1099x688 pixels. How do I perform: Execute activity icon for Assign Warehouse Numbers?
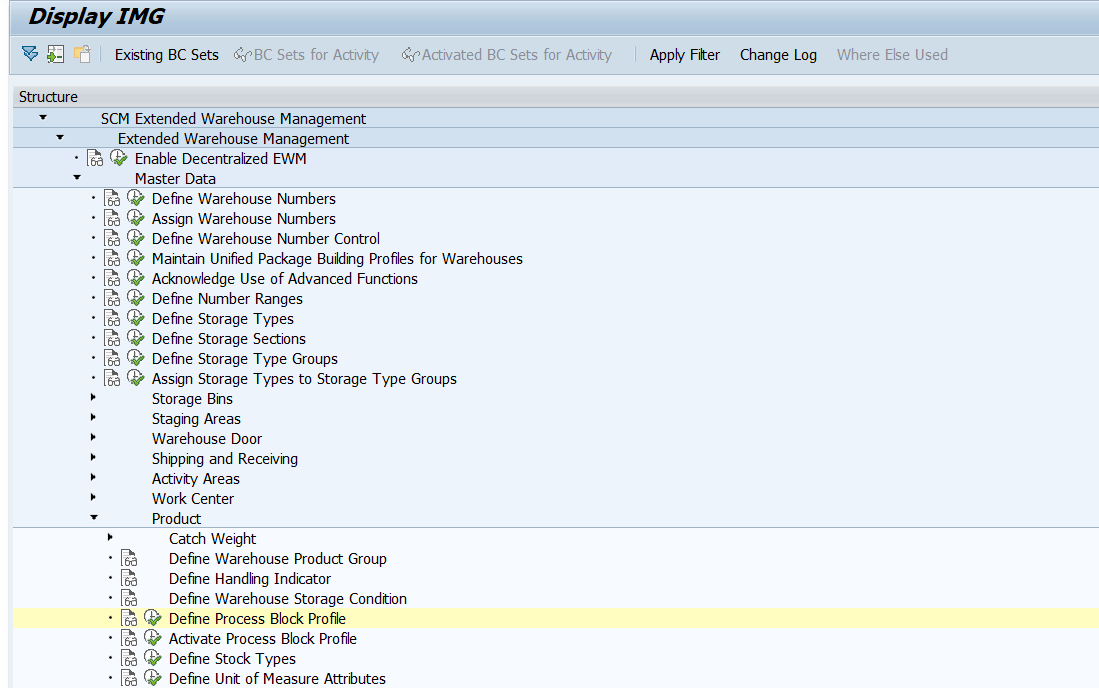coord(135,219)
